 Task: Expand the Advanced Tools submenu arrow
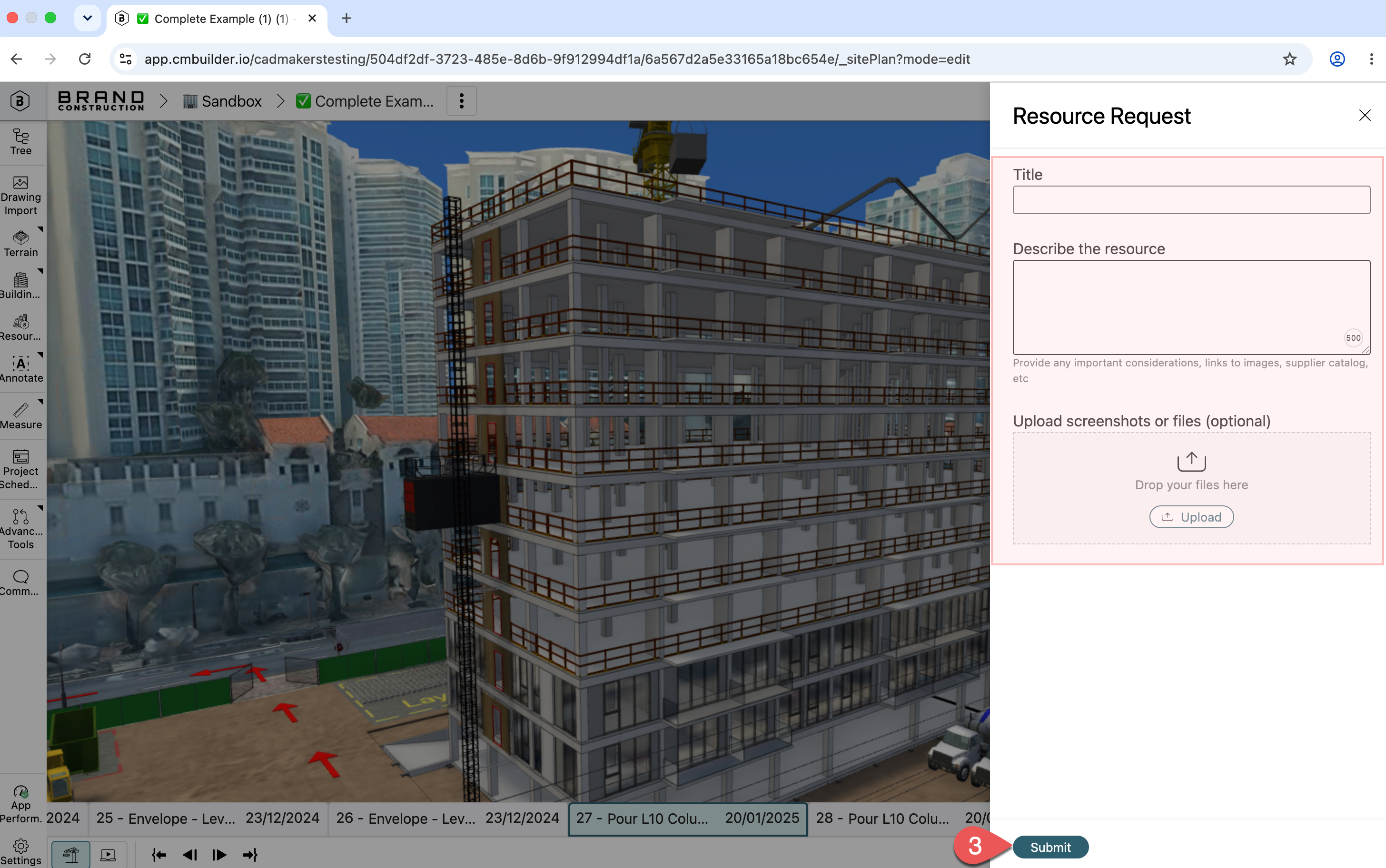pyautogui.click(x=40, y=507)
